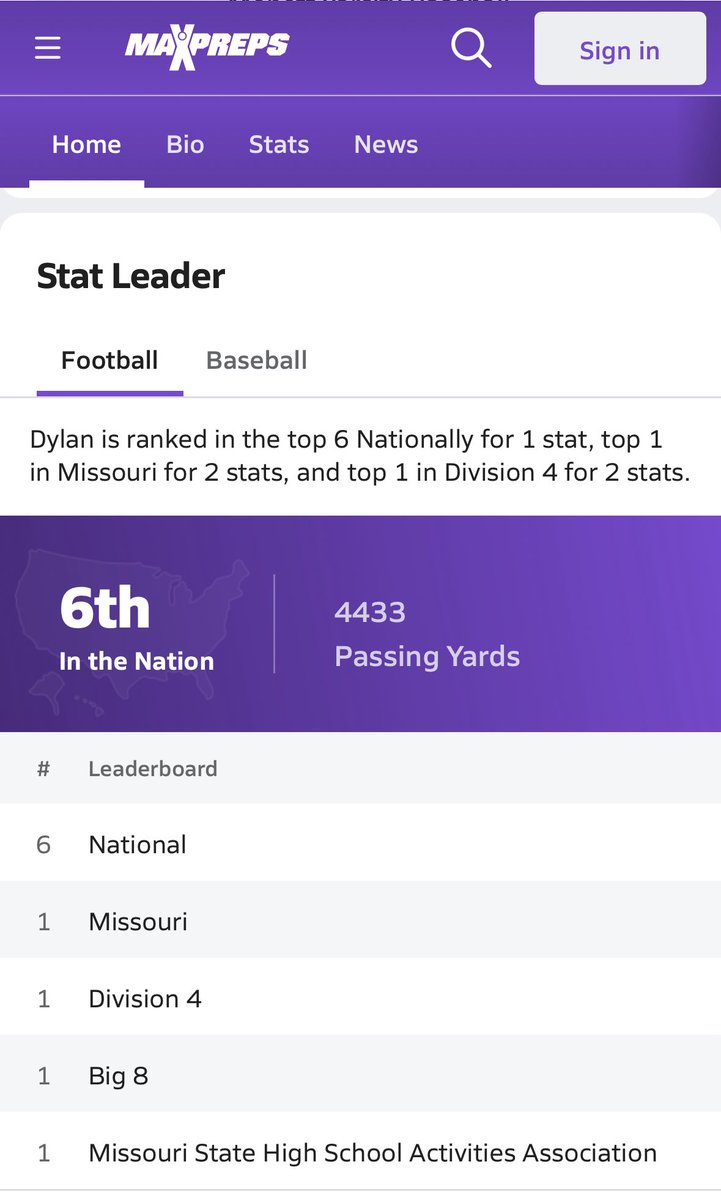Open the Big 8 leaderboard row
The image size is (721, 1200).
360,1075
